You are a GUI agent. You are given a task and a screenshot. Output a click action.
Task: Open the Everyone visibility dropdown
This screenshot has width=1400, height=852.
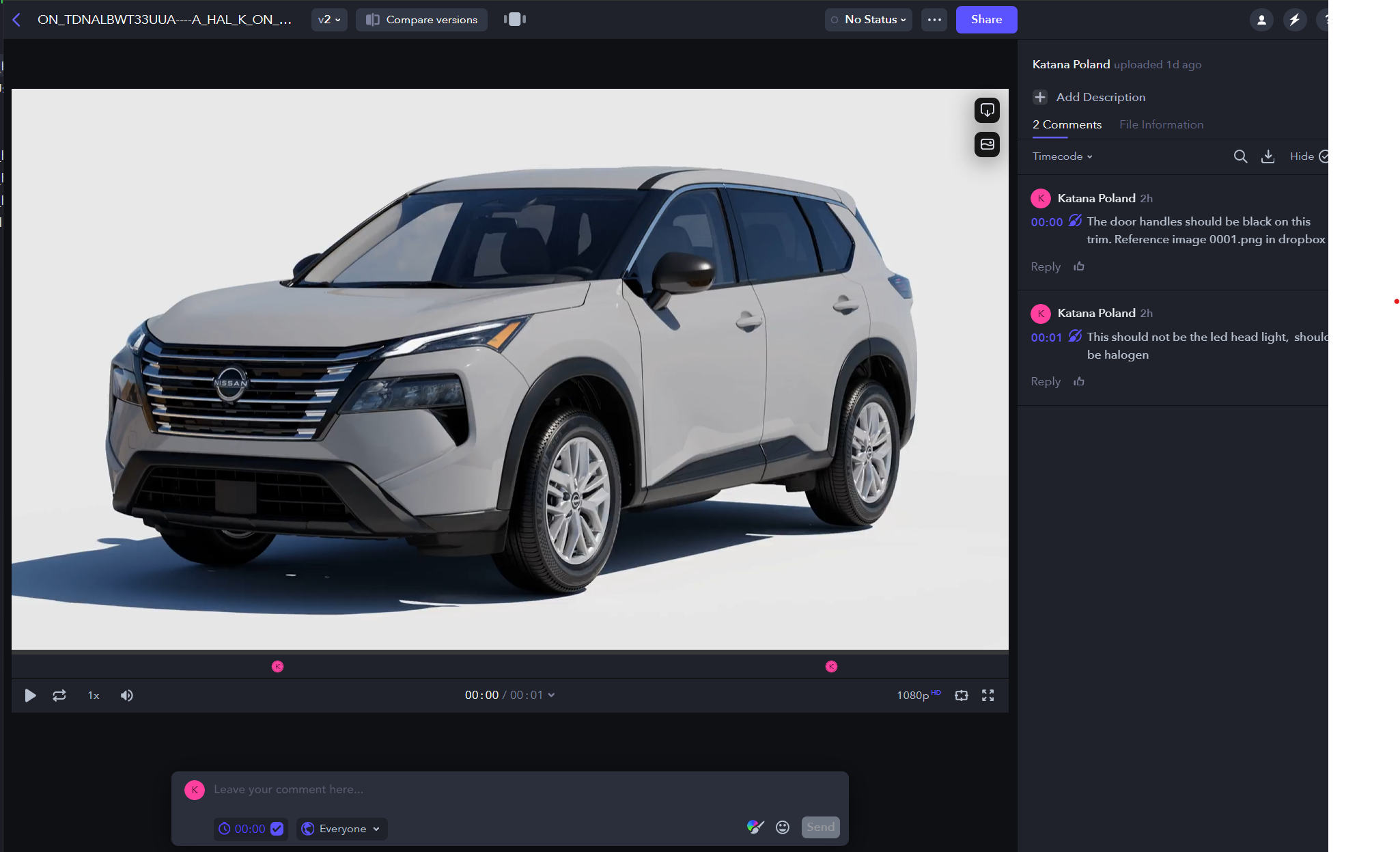point(341,829)
